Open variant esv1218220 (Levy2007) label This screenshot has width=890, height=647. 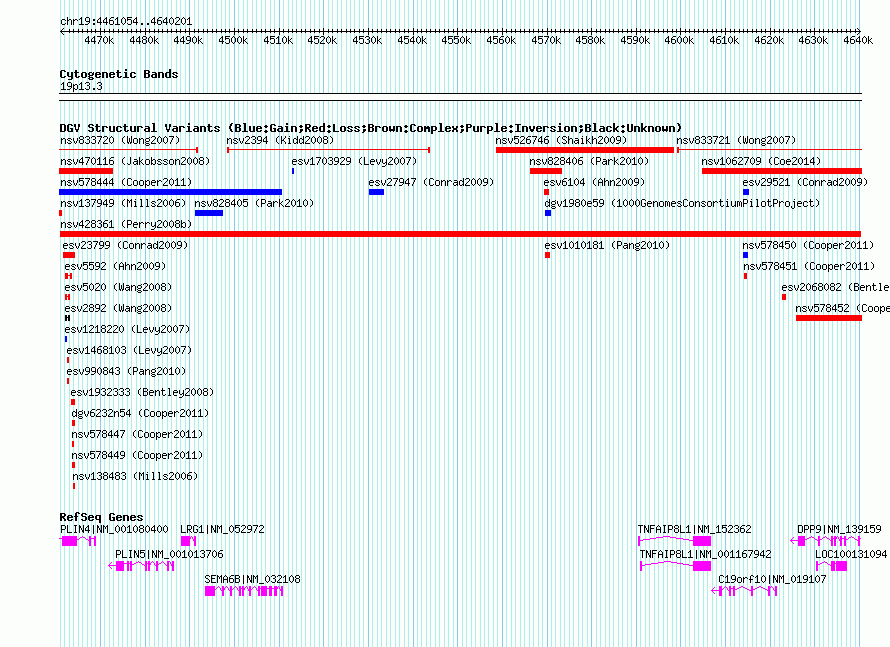[127, 329]
